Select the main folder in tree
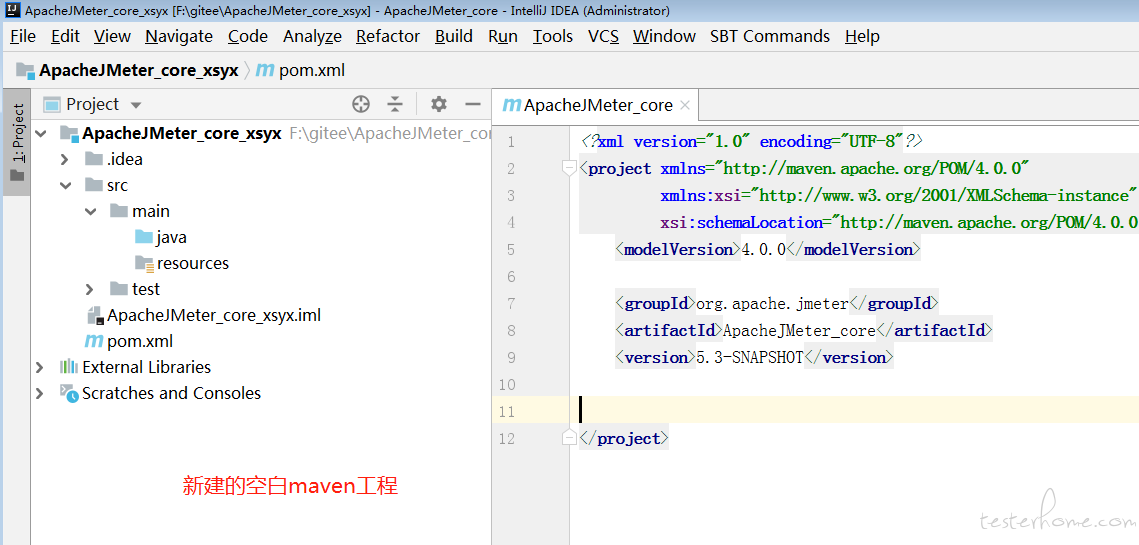1139x545 pixels. pos(151,211)
